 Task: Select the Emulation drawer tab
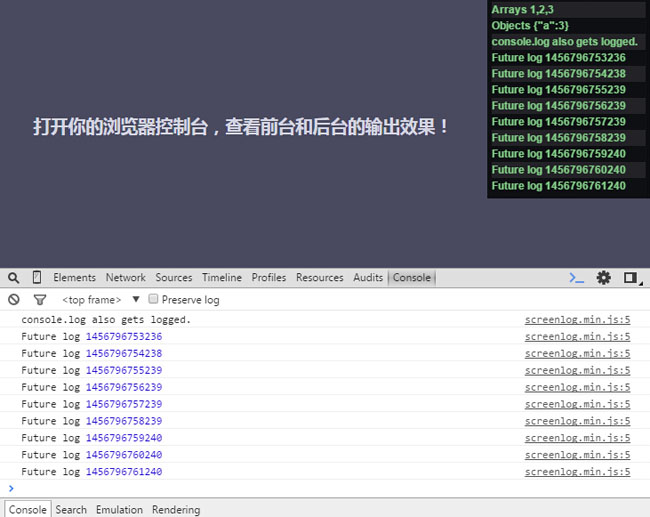[119, 509]
